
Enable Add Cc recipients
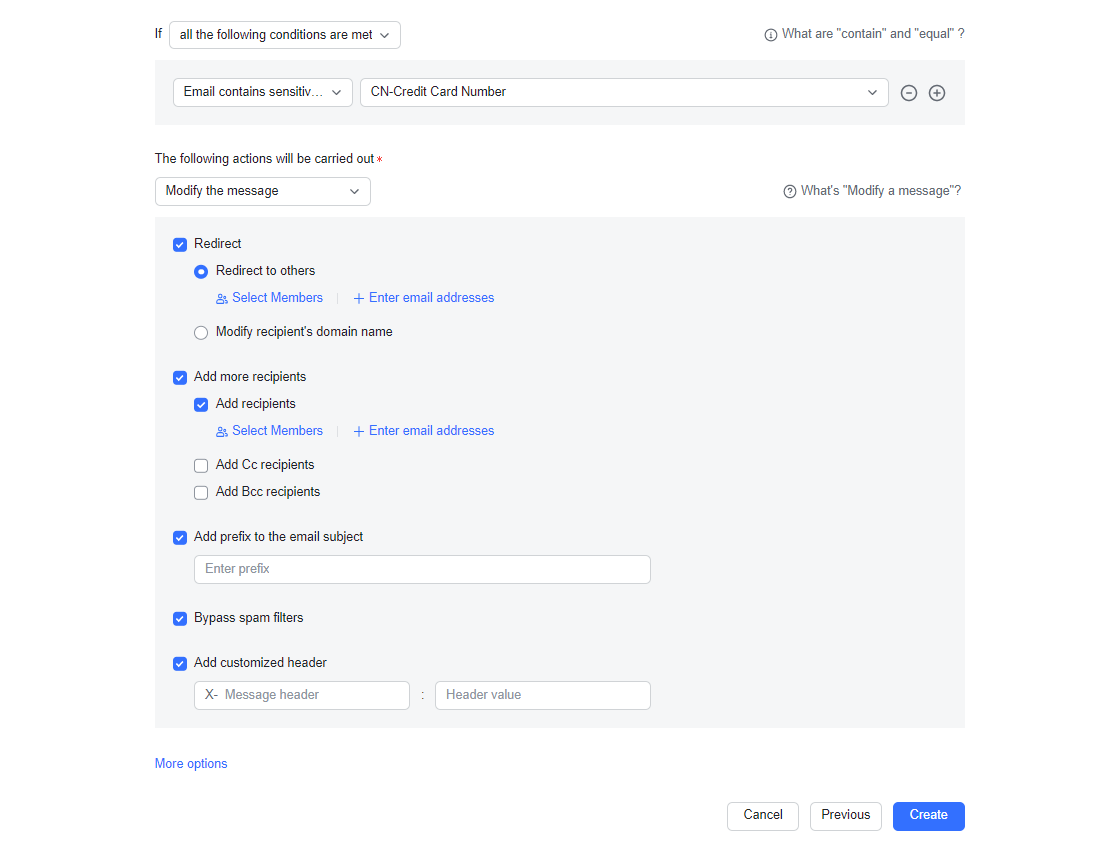(201, 465)
